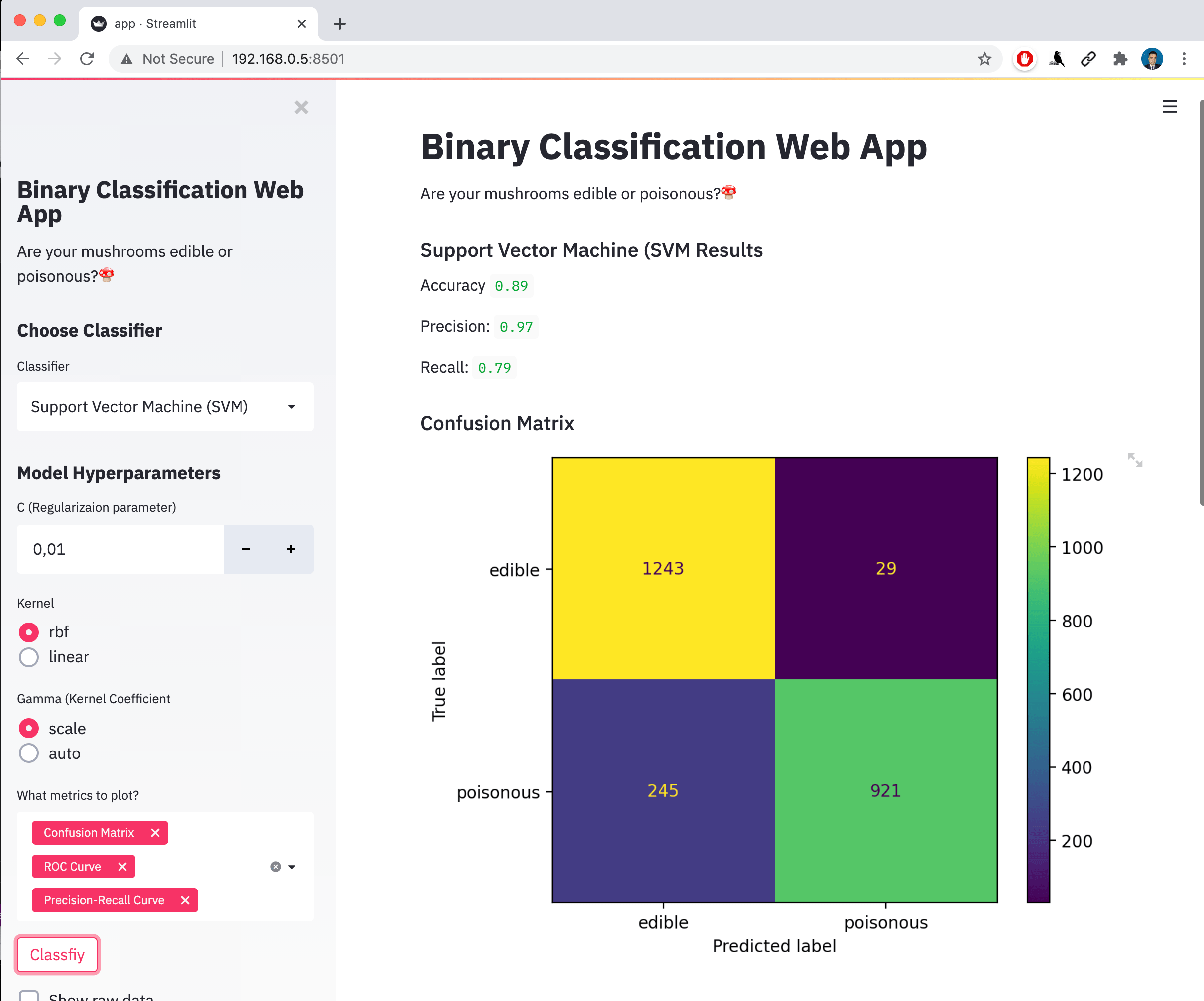1204x1001 pixels.
Task: Click the Not Secure warning icon
Action: [x=126, y=59]
